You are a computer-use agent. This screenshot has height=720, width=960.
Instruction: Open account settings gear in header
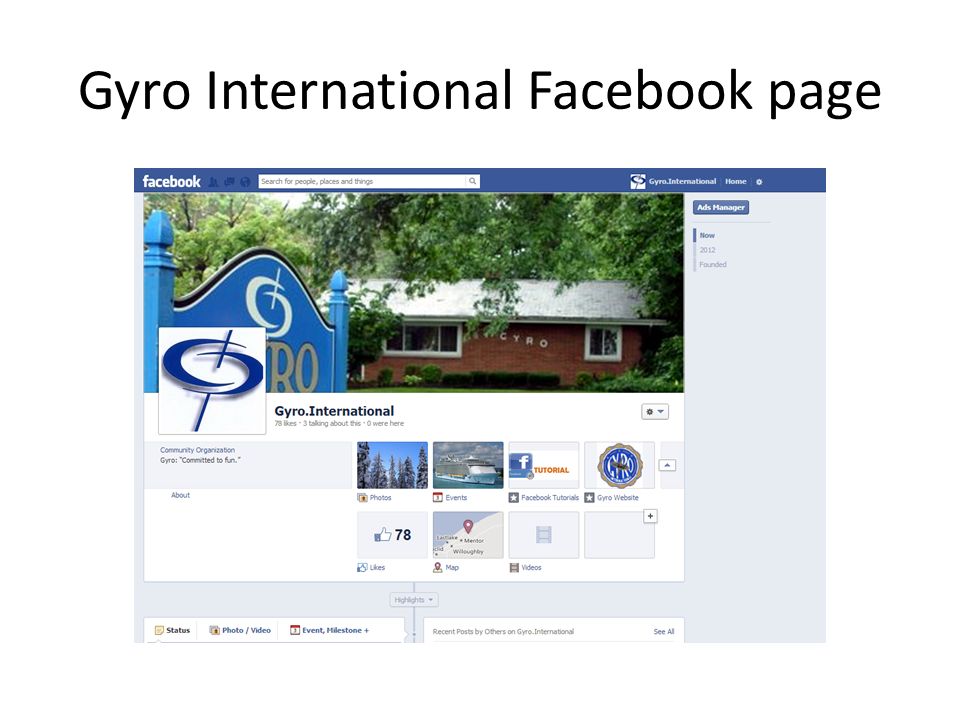pos(759,182)
